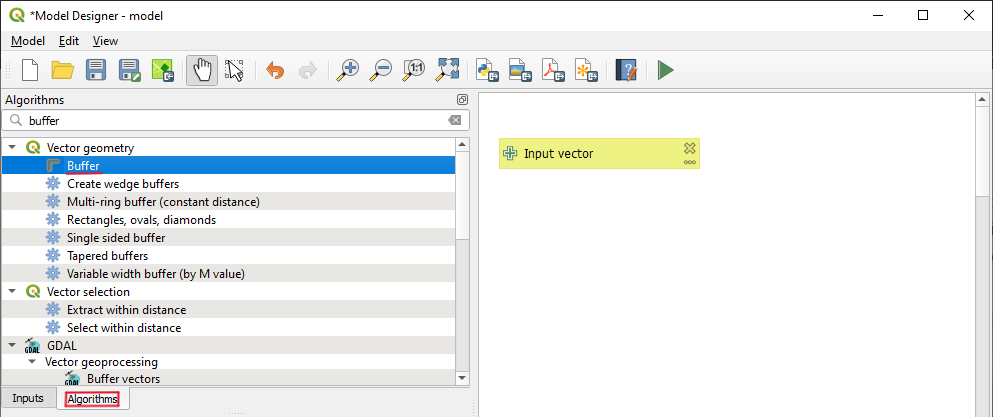Select Multi-ring buffer (constant distance) algorithm
Screen dimensions: 993x417
(x=163, y=202)
